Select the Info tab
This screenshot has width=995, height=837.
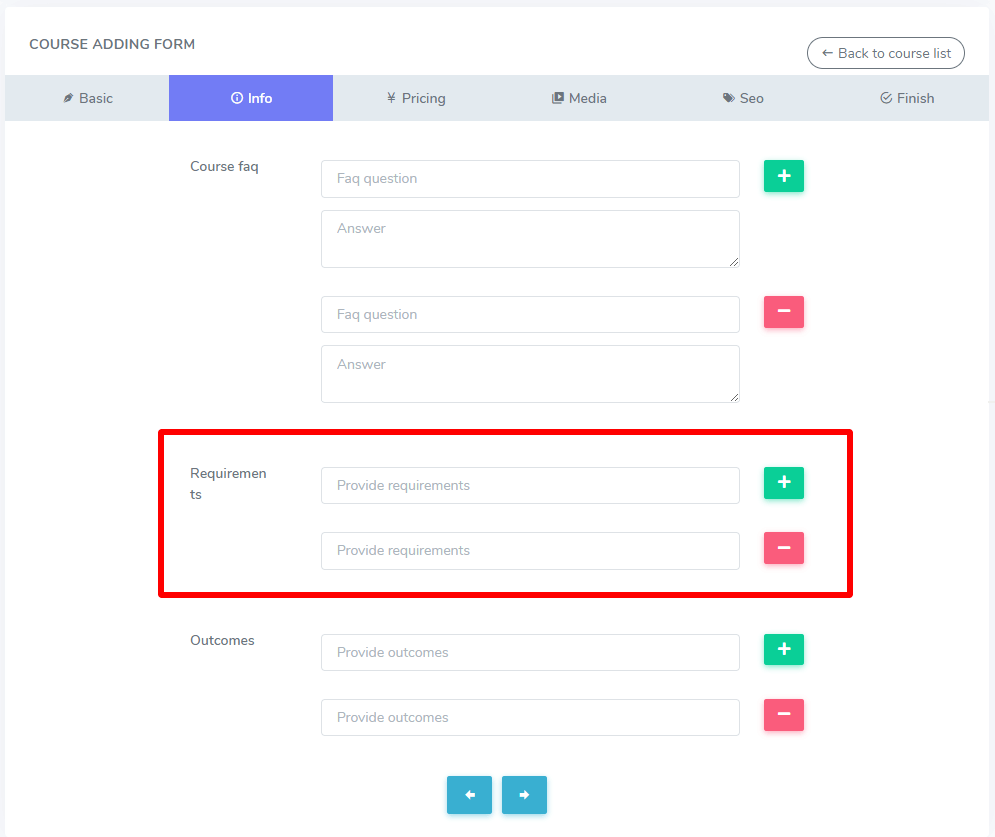pyautogui.click(x=251, y=98)
